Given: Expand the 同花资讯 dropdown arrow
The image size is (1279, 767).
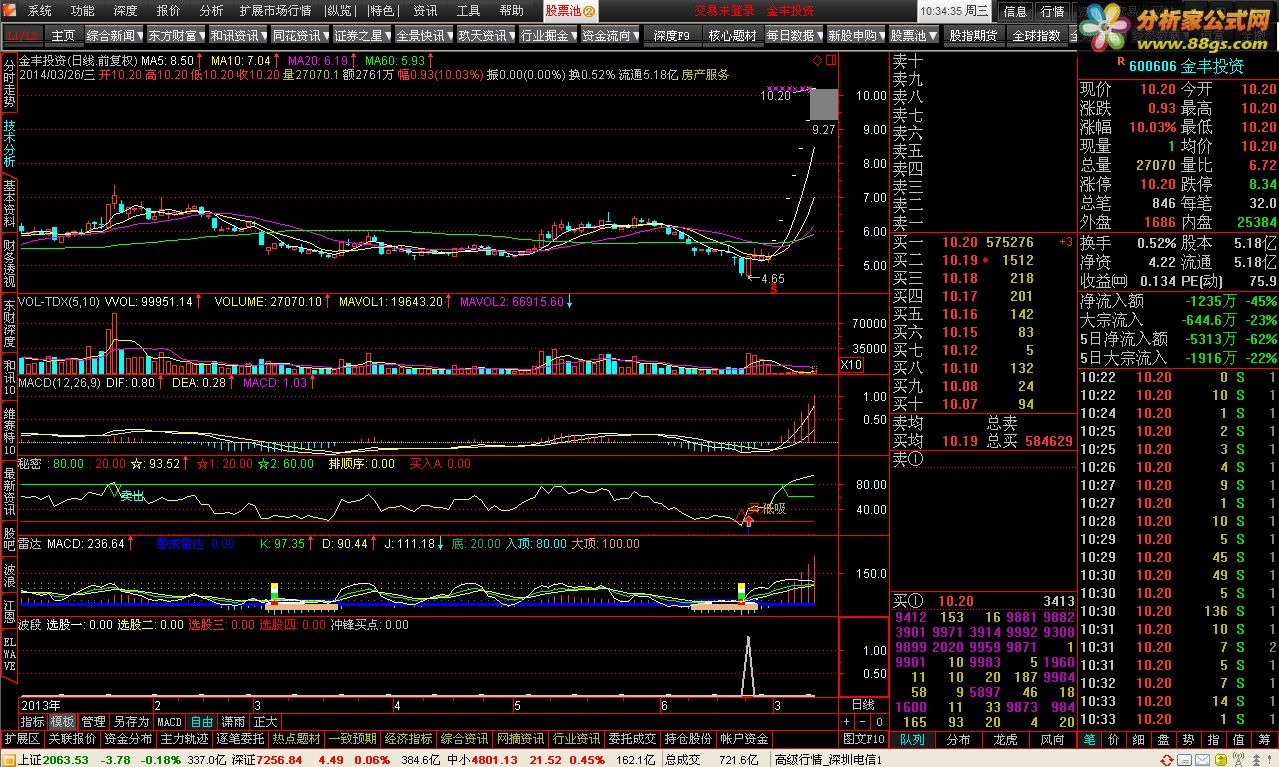Looking at the screenshot, I should pyautogui.click(x=327, y=35).
